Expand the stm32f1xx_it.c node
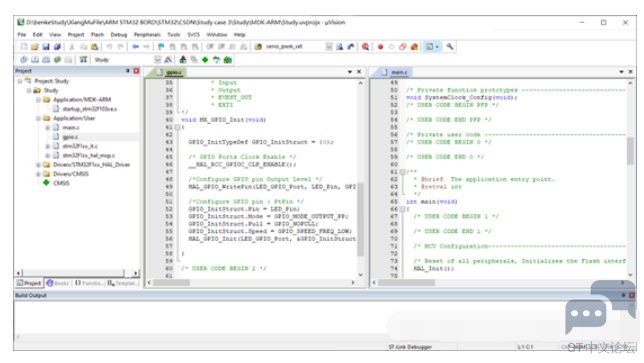This screenshot has width=644, height=363. pos(48,146)
